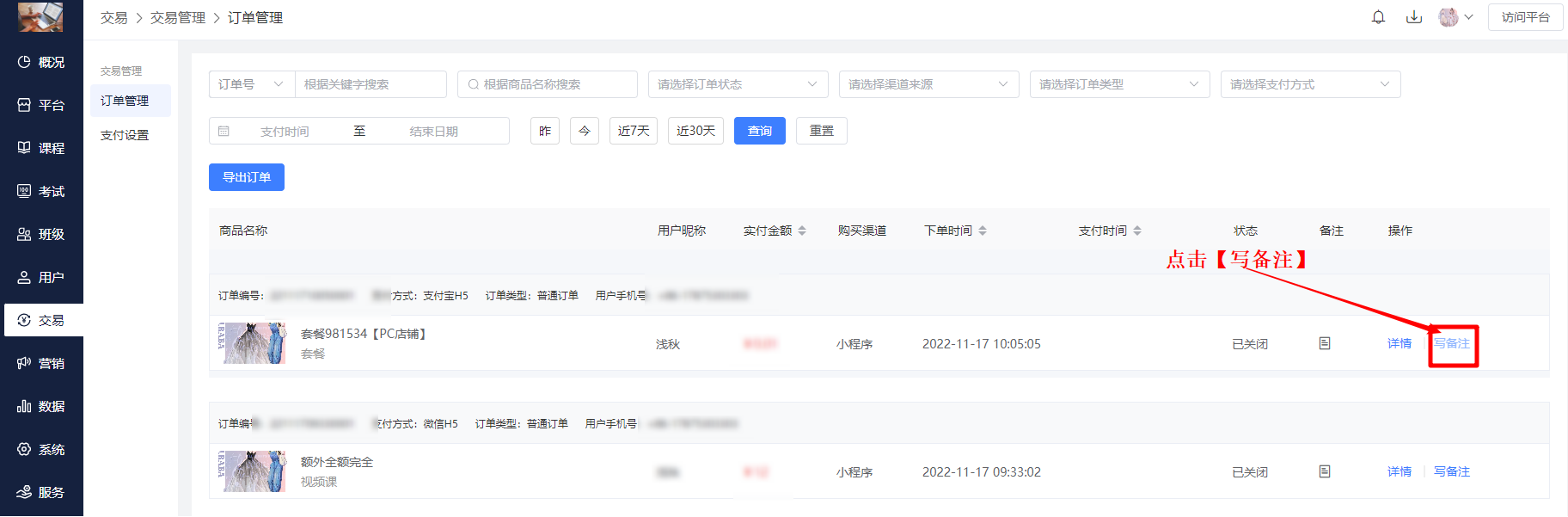Screen dimensions: 1568x517
Task: Click 写备注 for 套餐981534 order
Action: (1452, 343)
